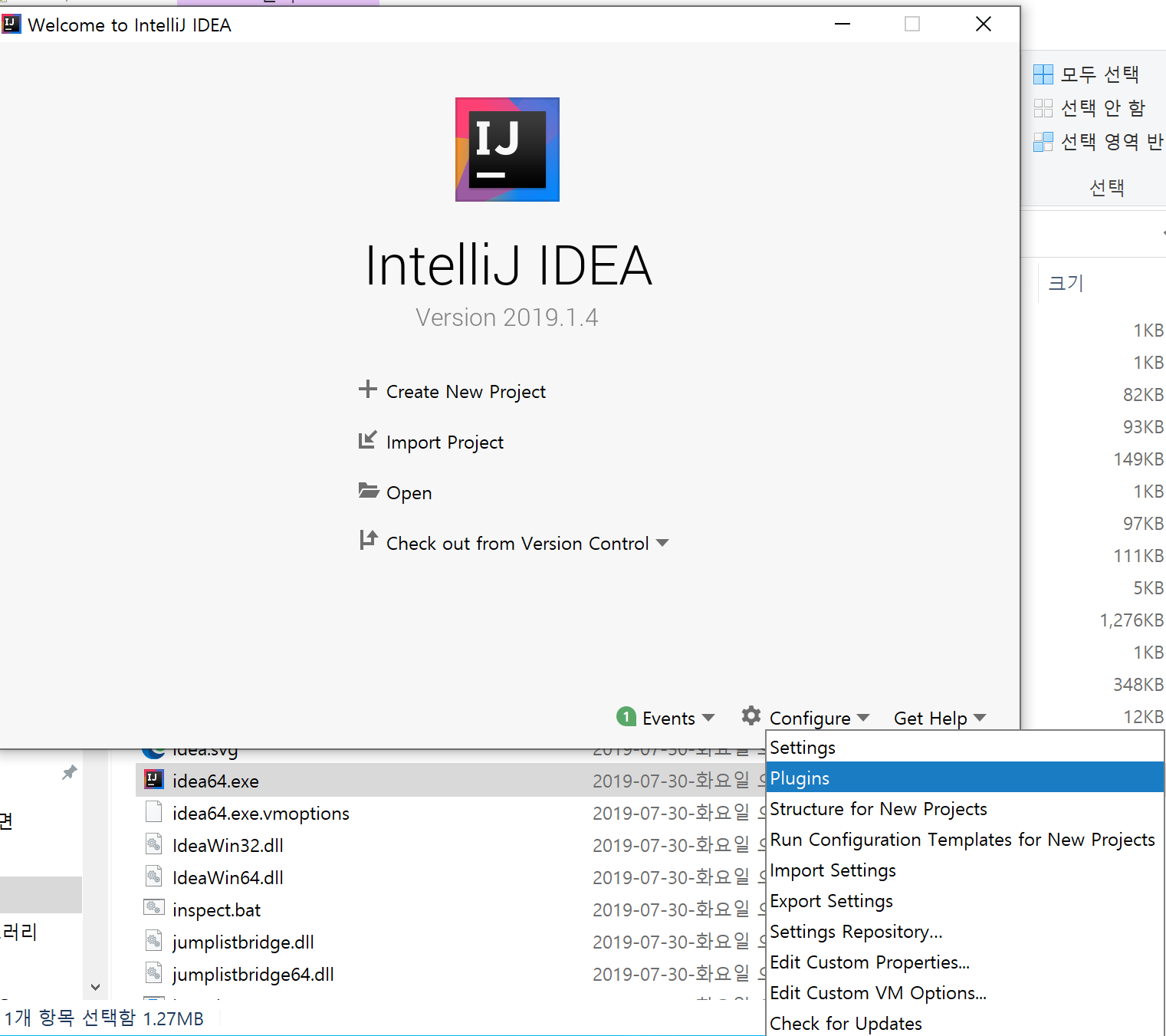Screen dimensions: 1166x1036
Task: Click the Configure gear icon
Action: [751, 715]
